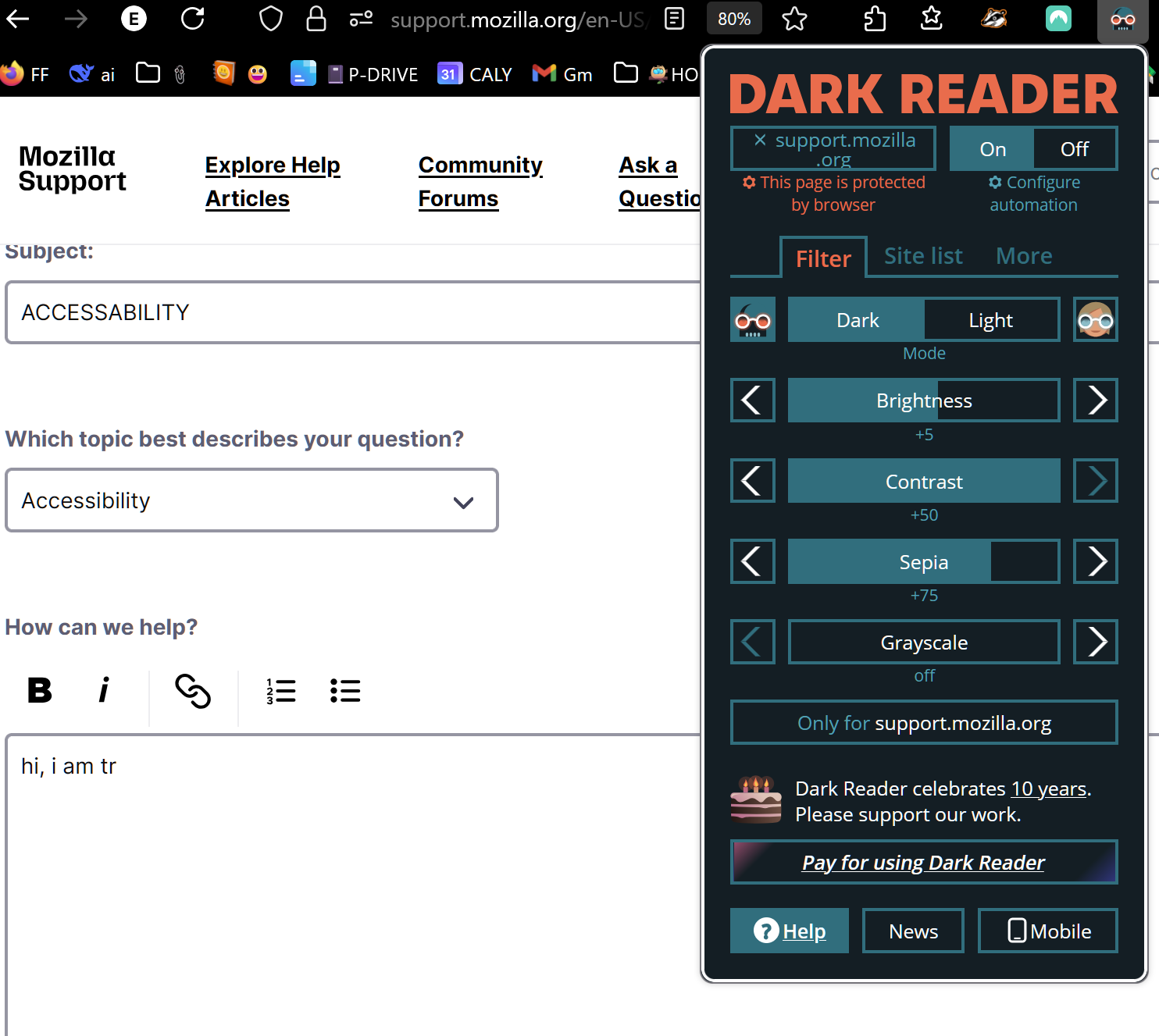Click the dark glasses mascot icon
The height and width of the screenshot is (1036, 1159).
tap(753, 319)
